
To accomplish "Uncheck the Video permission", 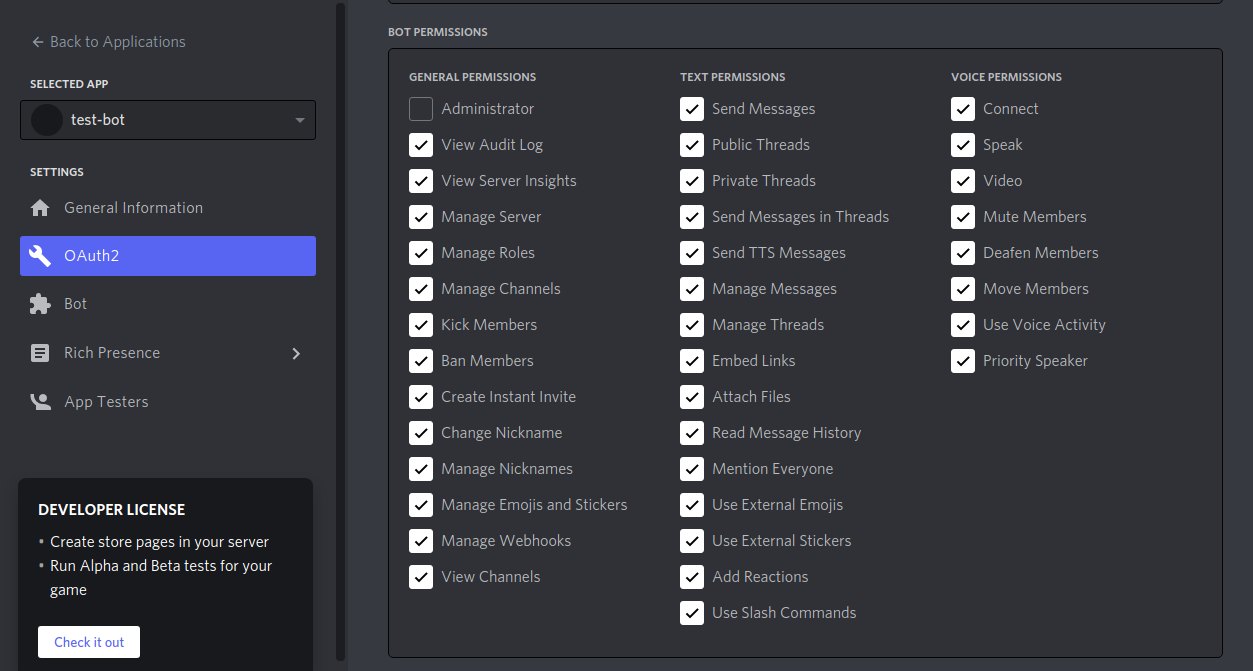I will 963,181.
